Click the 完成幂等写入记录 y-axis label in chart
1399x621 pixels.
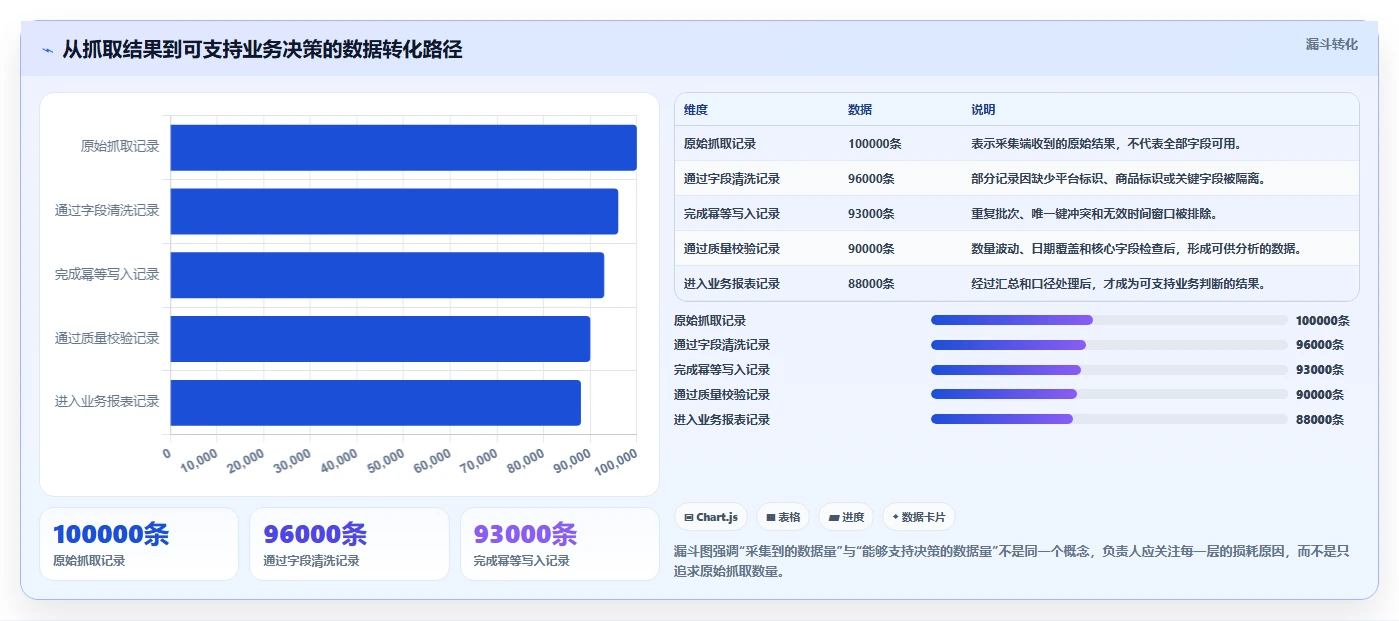point(107,275)
